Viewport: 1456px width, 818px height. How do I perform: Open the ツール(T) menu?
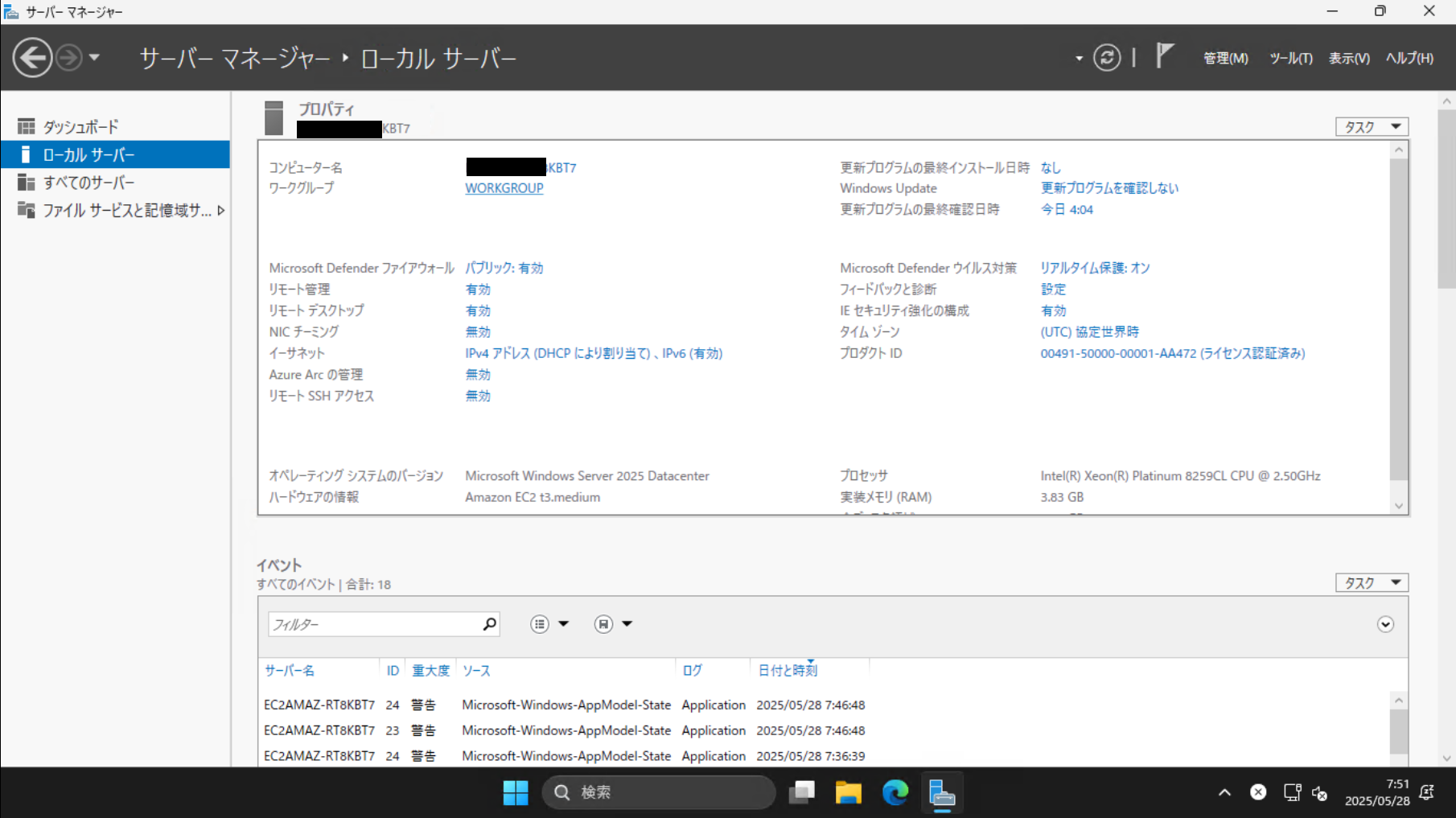[1290, 58]
